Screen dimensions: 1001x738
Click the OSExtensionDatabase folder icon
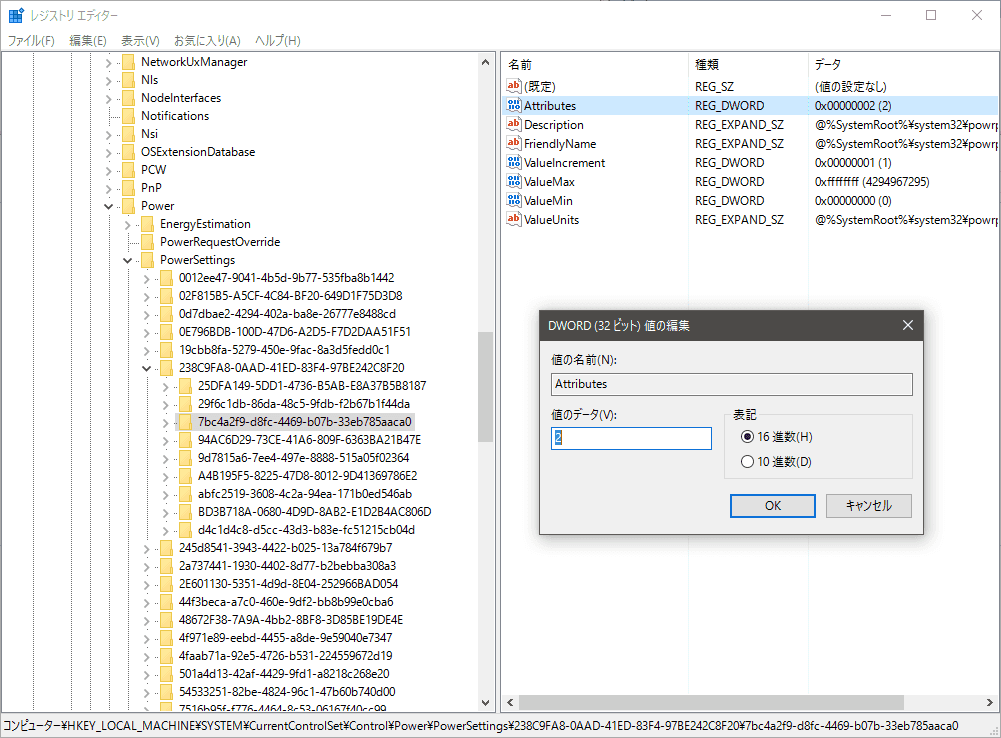128,152
